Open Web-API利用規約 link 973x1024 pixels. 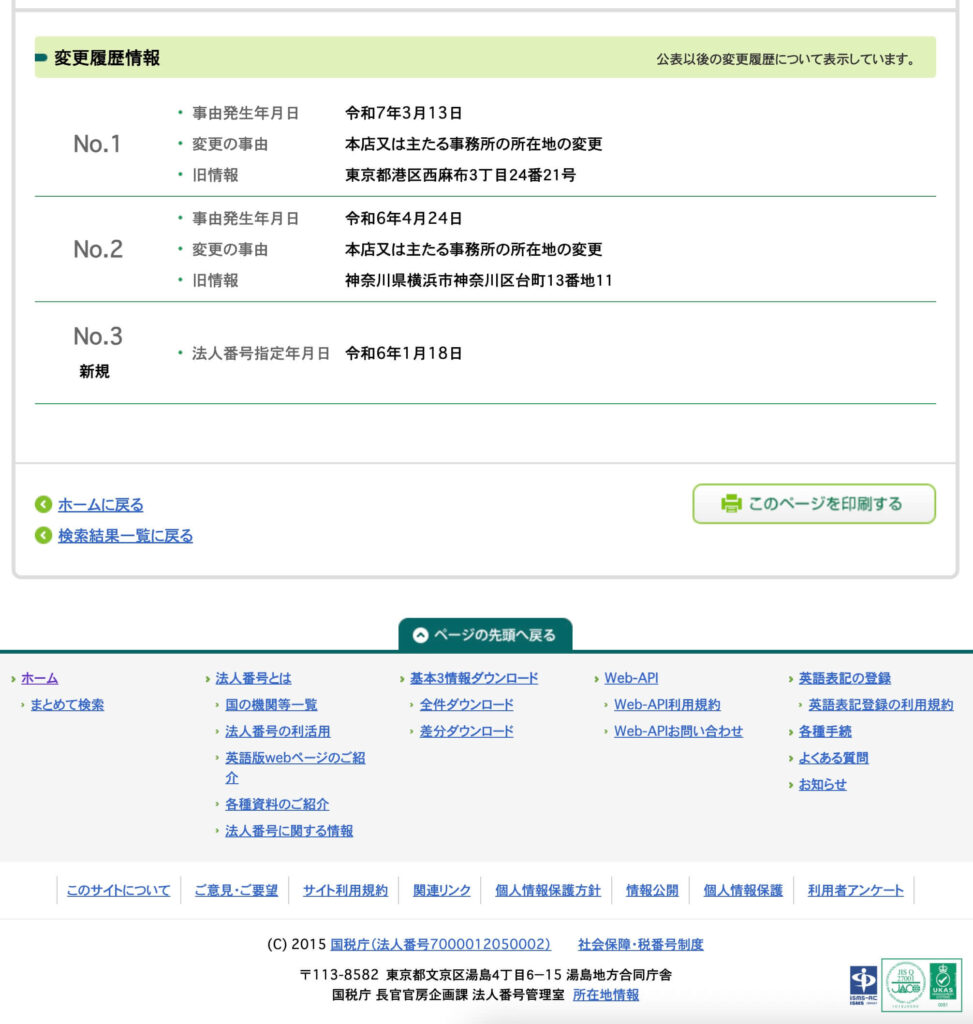tap(667, 705)
